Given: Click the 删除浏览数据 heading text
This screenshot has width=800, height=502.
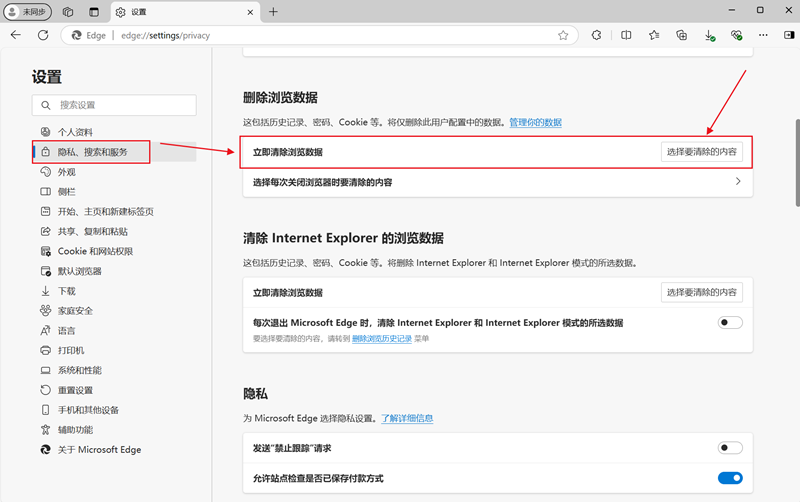Looking at the screenshot, I should [280, 97].
